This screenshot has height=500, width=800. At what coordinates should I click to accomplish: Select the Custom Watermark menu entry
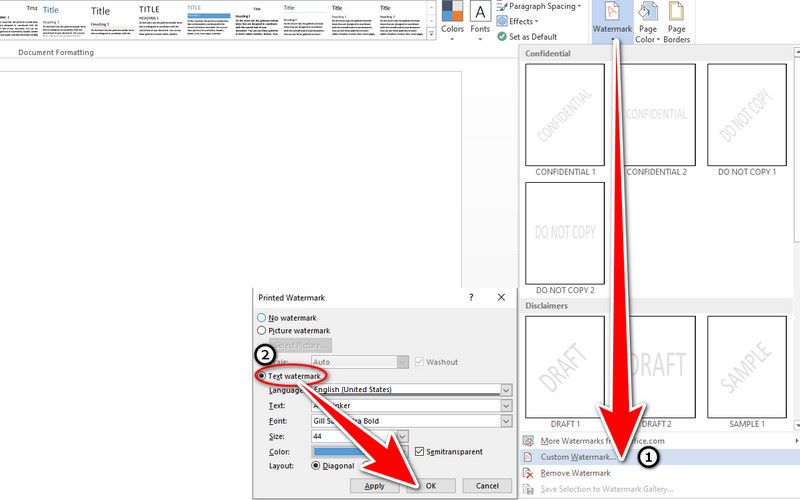[x=658, y=457]
